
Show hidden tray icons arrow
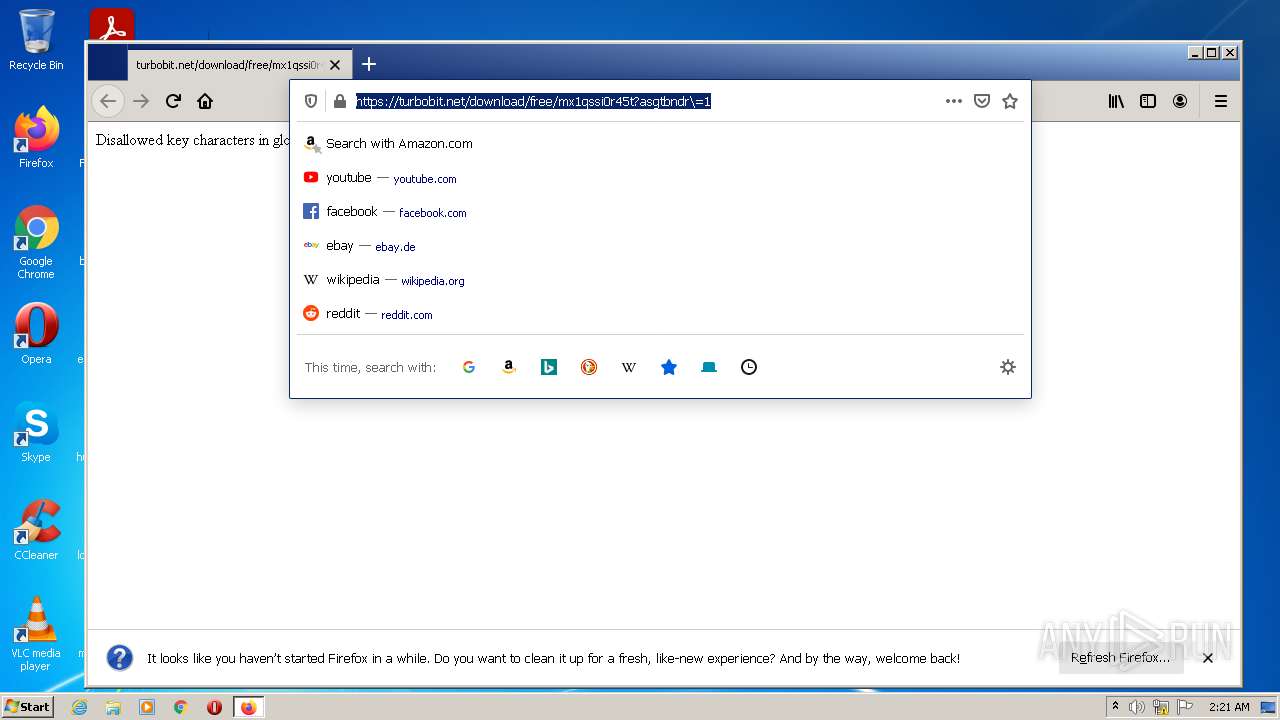click(x=1115, y=707)
